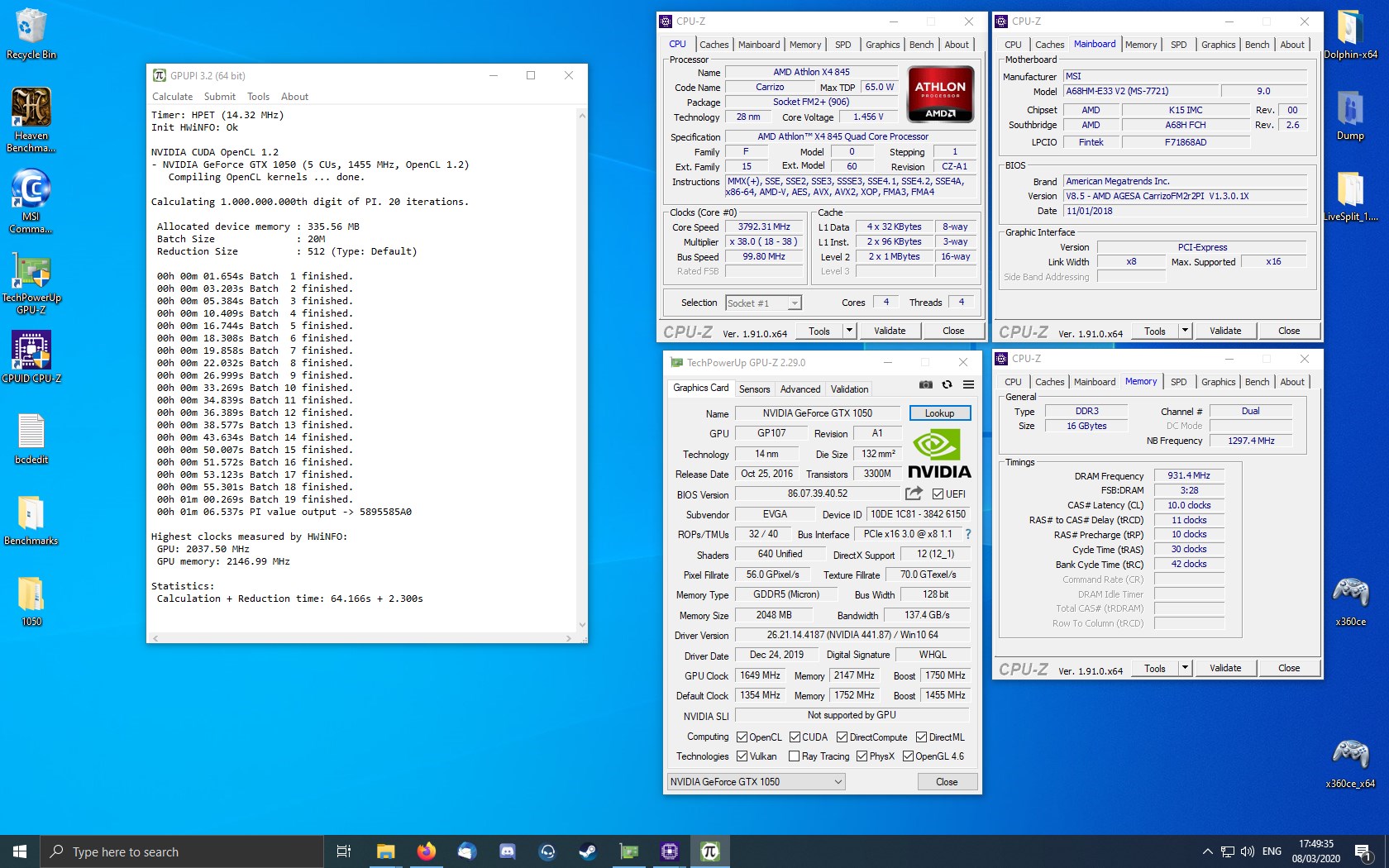Open Tools dropdown arrow in CPU-Z Memory window
Screen dimensions: 1389x868
1184,668
